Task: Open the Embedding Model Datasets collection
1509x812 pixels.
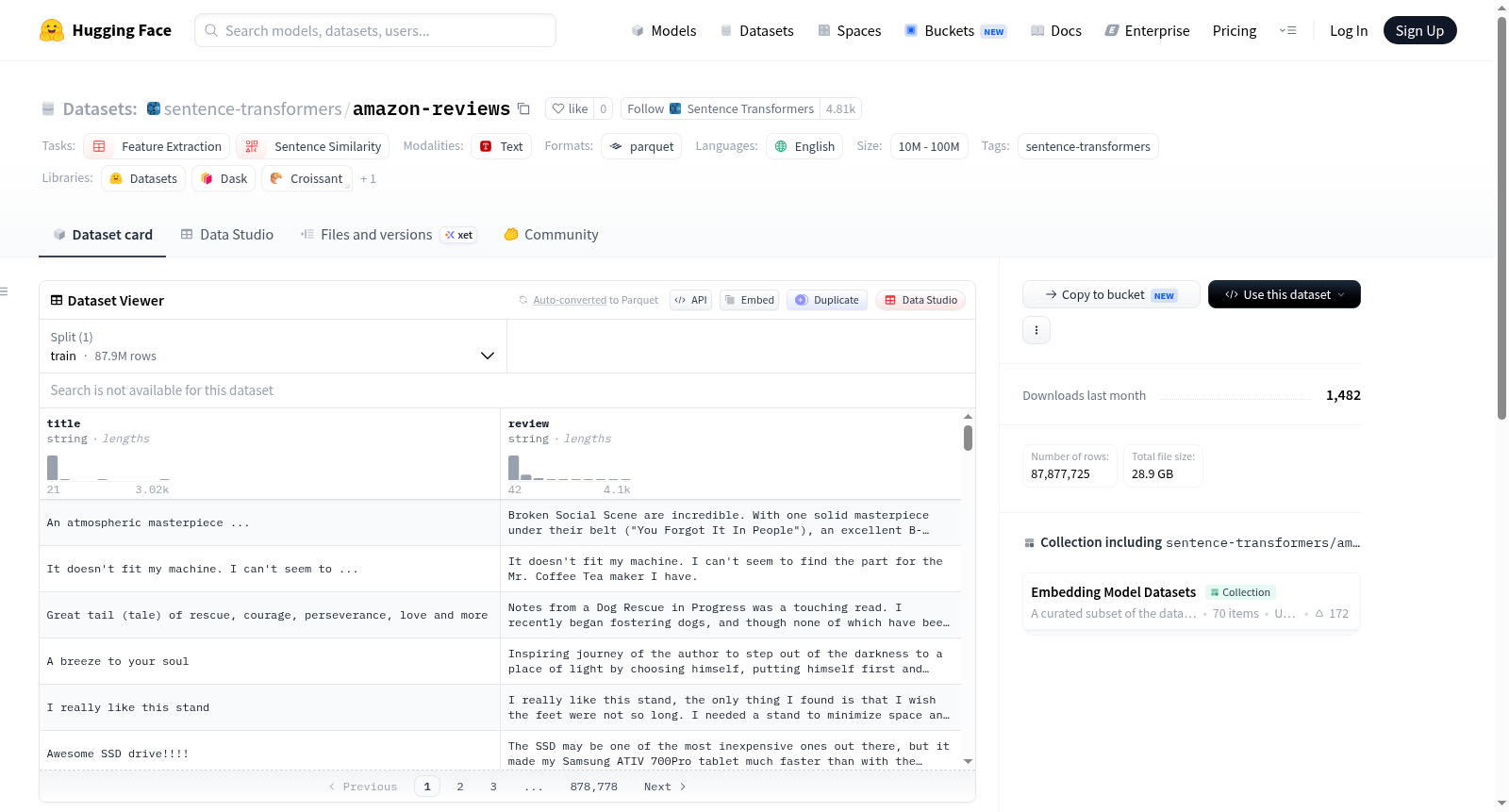Action: 1190,603
